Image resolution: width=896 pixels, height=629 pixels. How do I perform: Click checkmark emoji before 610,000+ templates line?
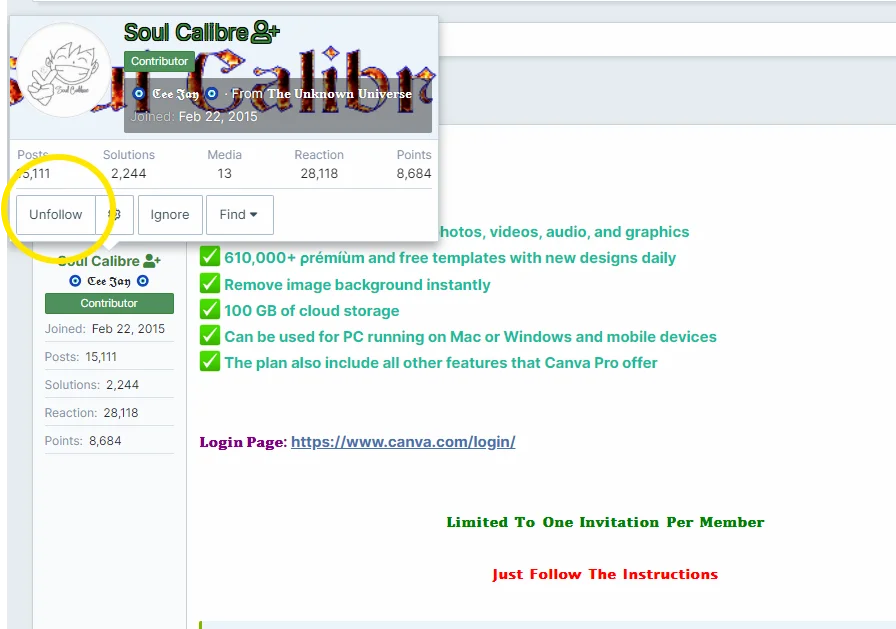point(210,256)
